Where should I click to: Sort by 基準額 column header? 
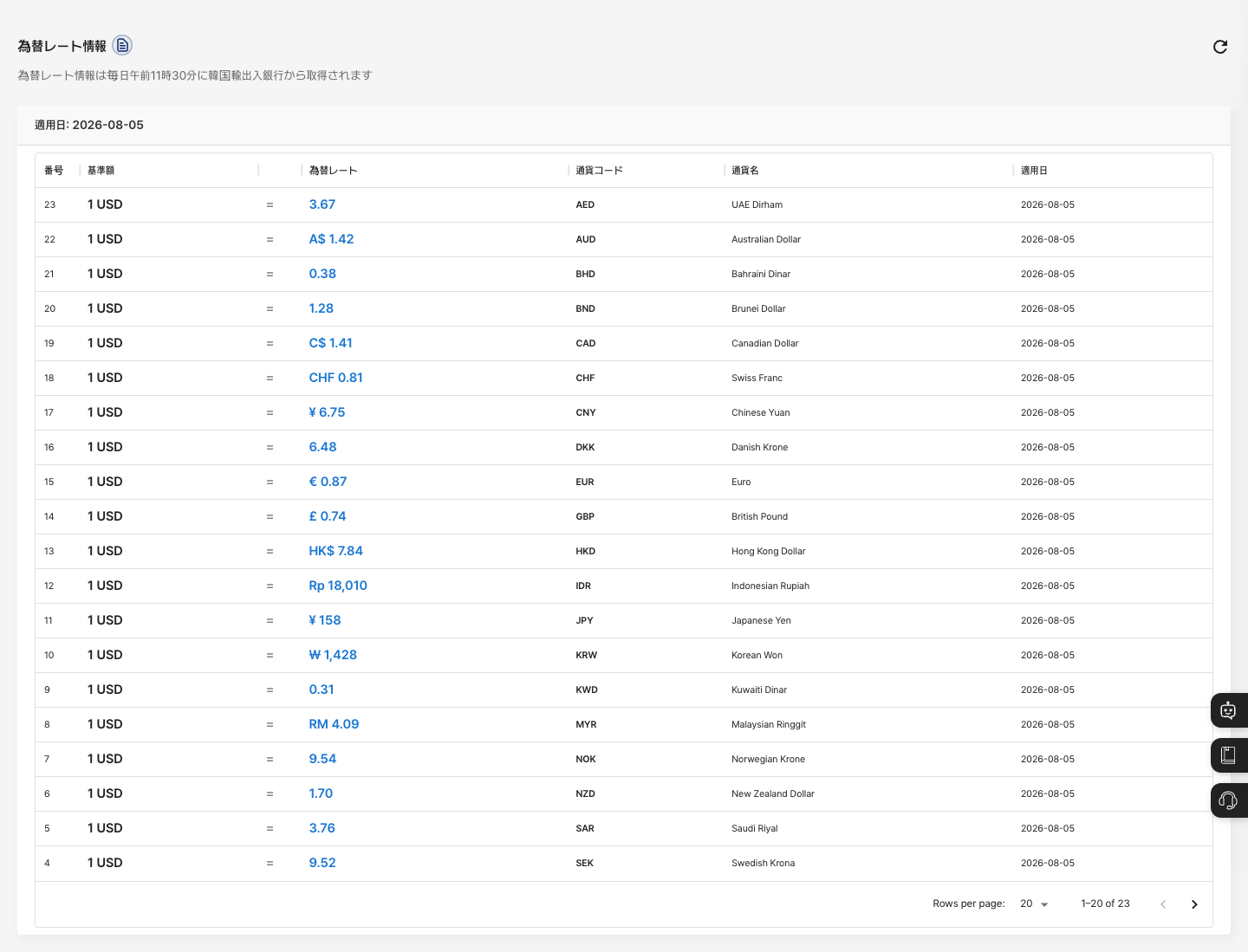(101, 171)
